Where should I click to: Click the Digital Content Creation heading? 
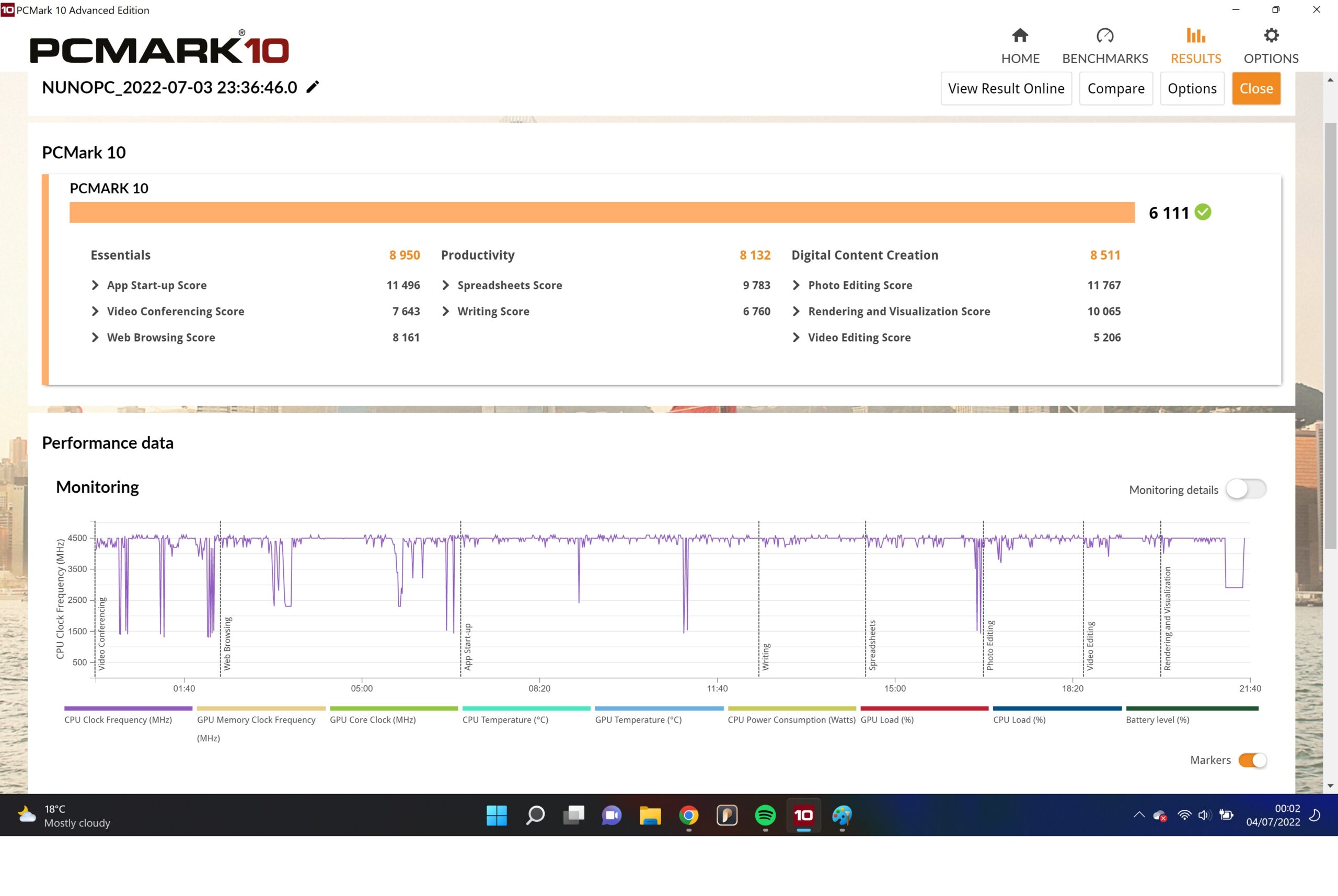click(864, 255)
